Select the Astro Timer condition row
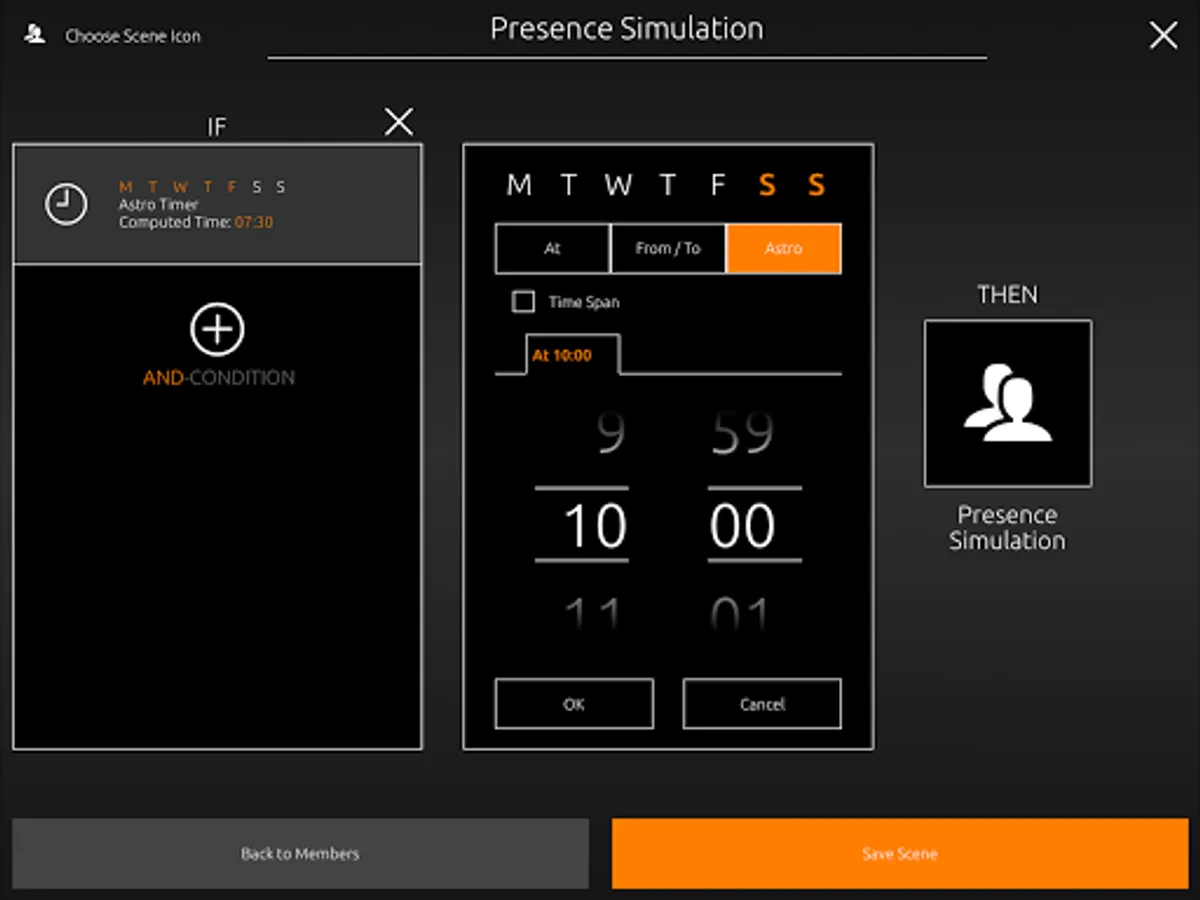This screenshot has width=1200, height=900. point(218,205)
